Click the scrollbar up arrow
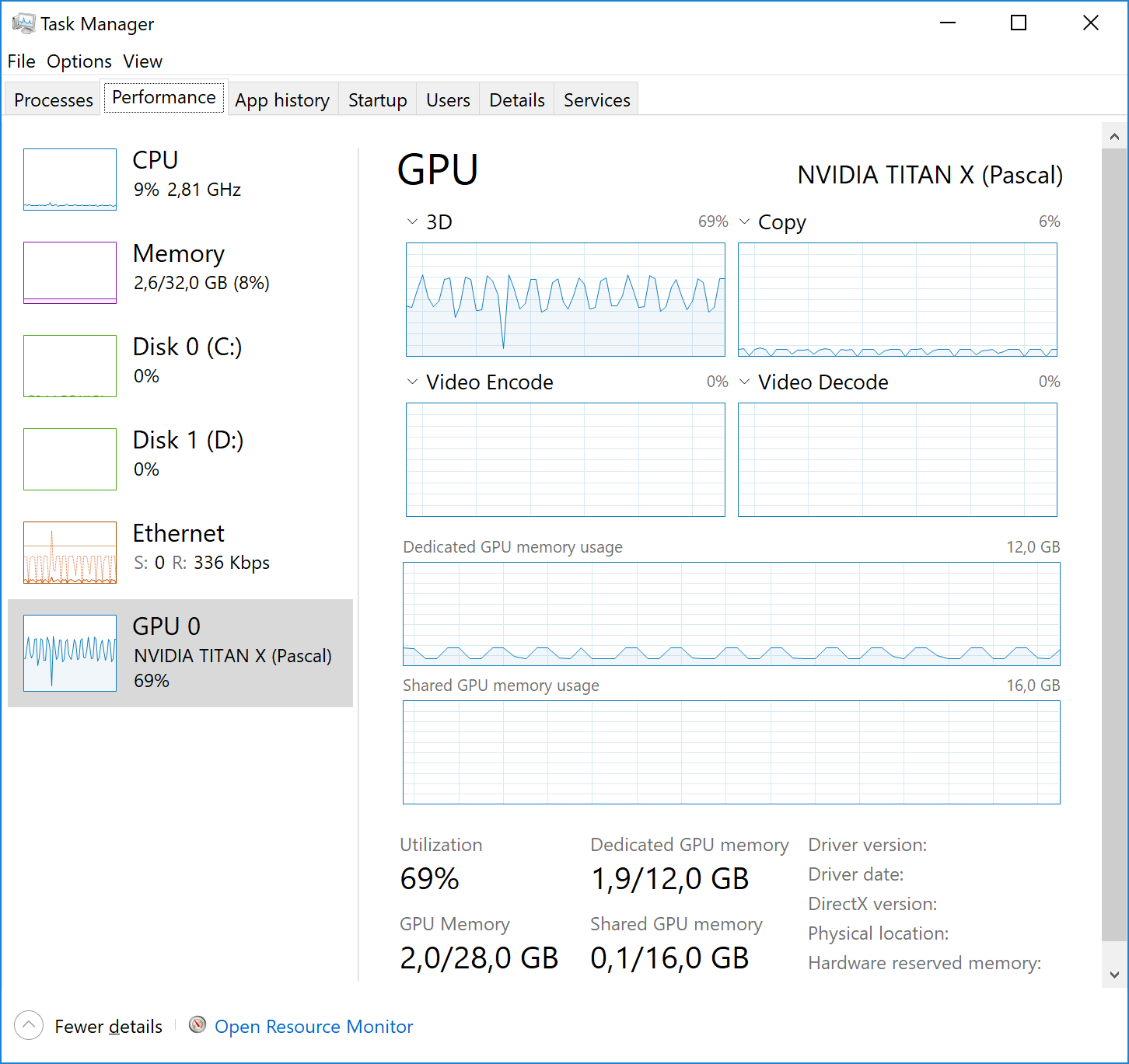This screenshot has width=1129, height=1064. click(x=1114, y=137)
